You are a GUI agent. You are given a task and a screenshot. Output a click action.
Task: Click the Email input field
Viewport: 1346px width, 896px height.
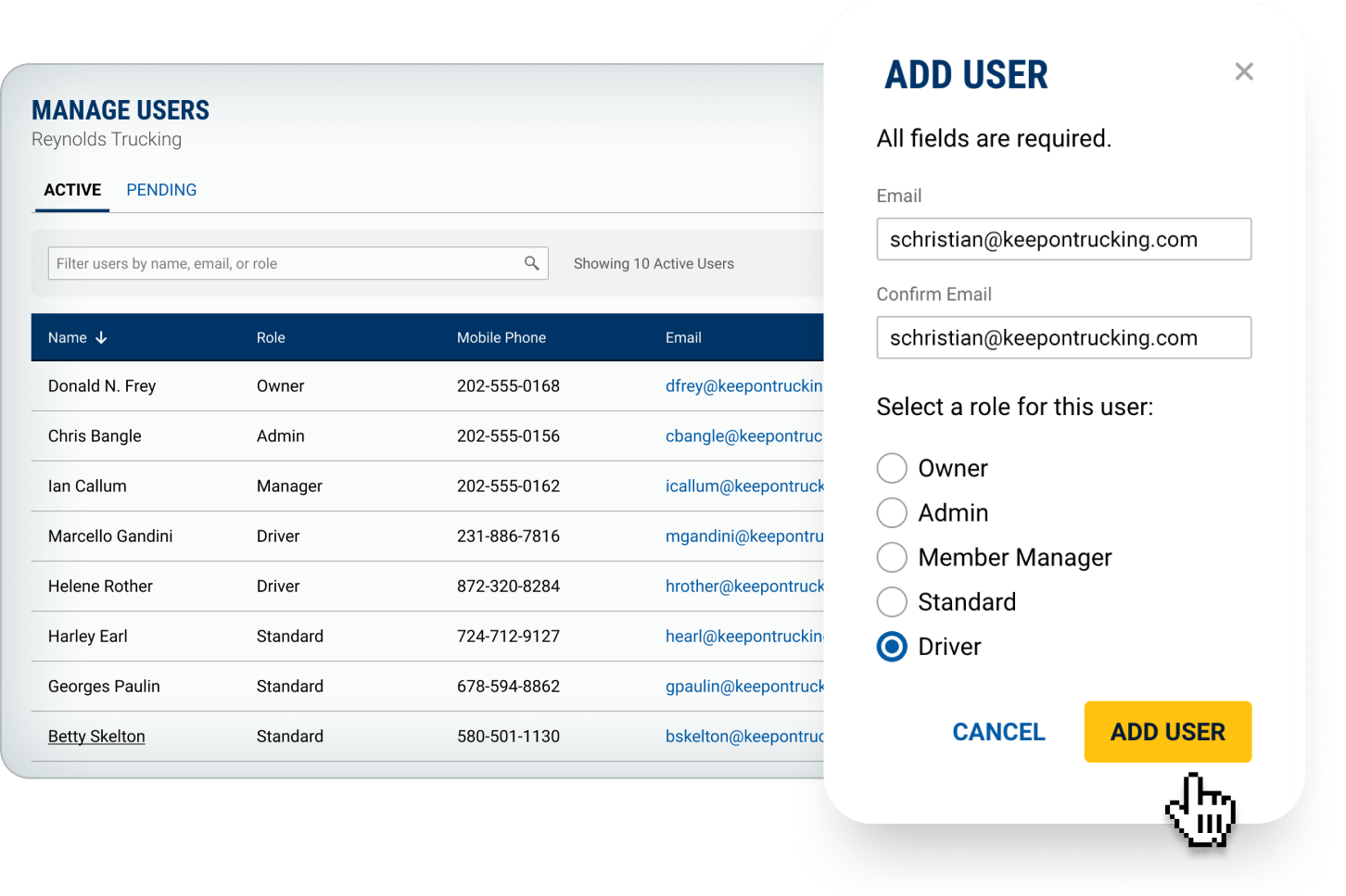coord(1063,238)
